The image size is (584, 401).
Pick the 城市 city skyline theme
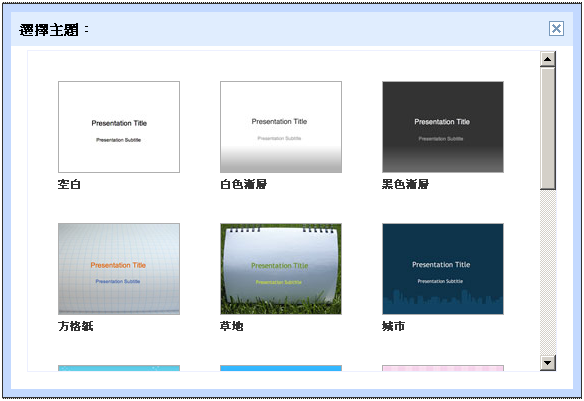click(443, 269)
